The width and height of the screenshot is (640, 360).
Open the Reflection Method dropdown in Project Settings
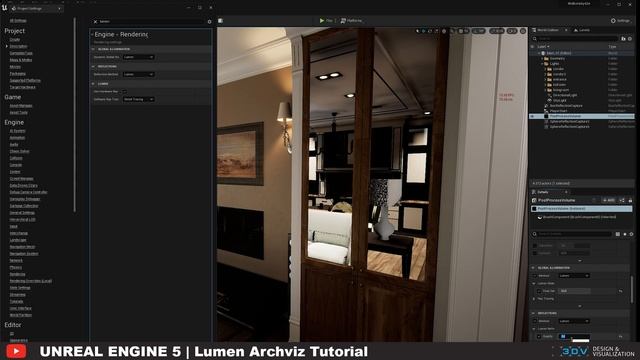click(139, 74)
